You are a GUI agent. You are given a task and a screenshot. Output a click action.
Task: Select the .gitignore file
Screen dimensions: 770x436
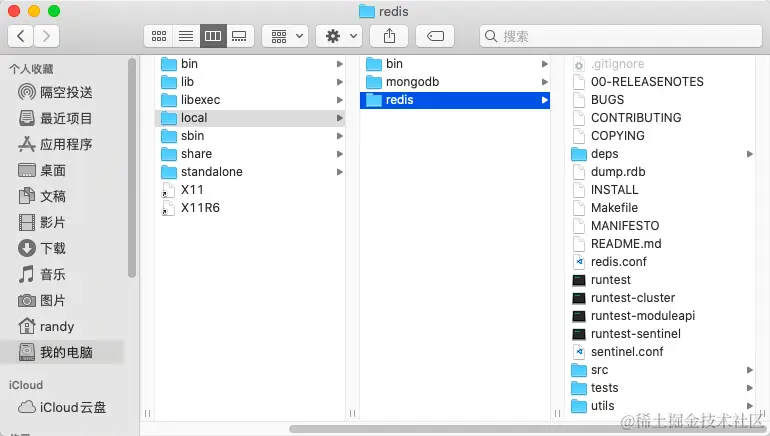(660, 64)
